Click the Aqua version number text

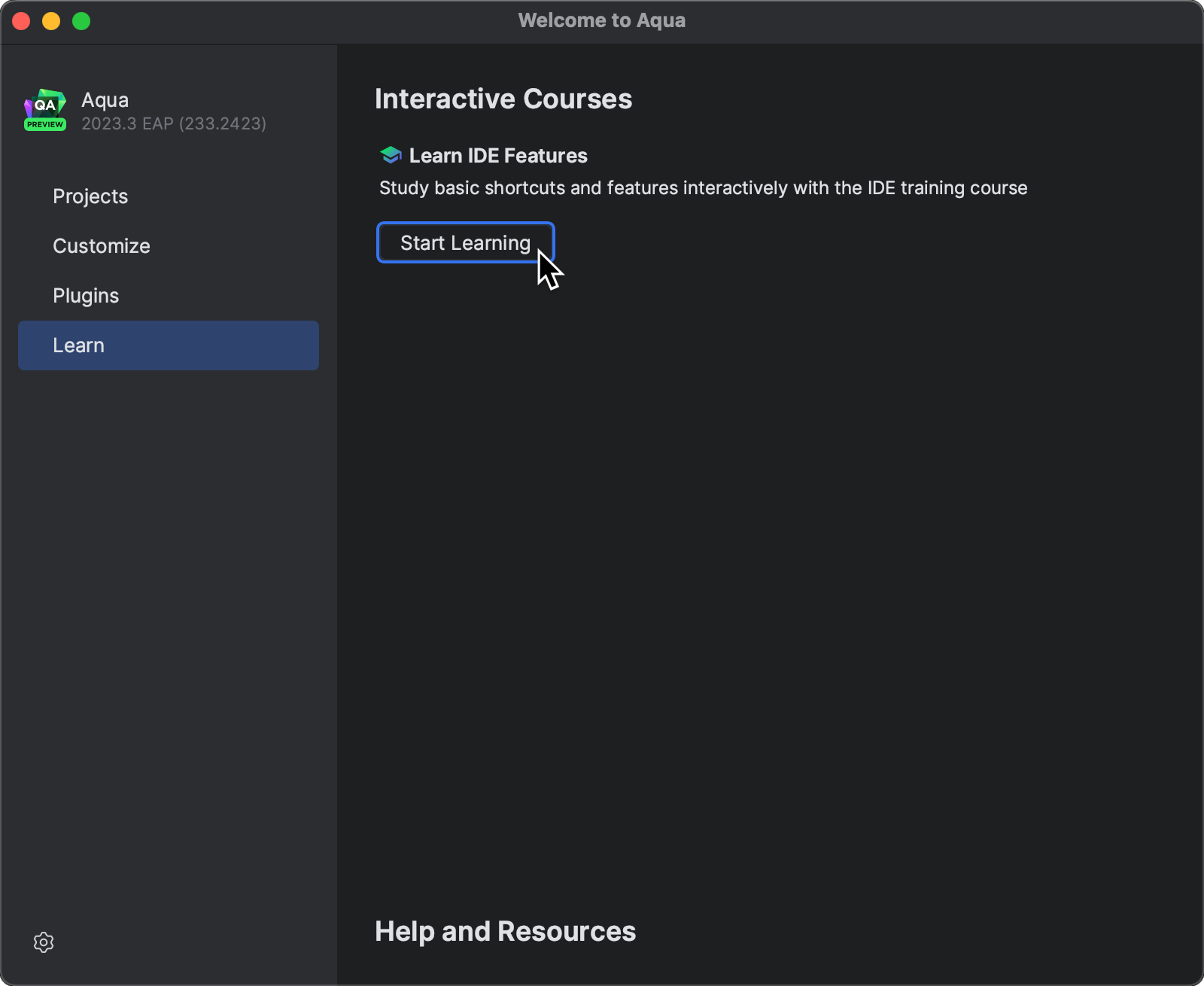pyautogui.click(x=173, y=124)
